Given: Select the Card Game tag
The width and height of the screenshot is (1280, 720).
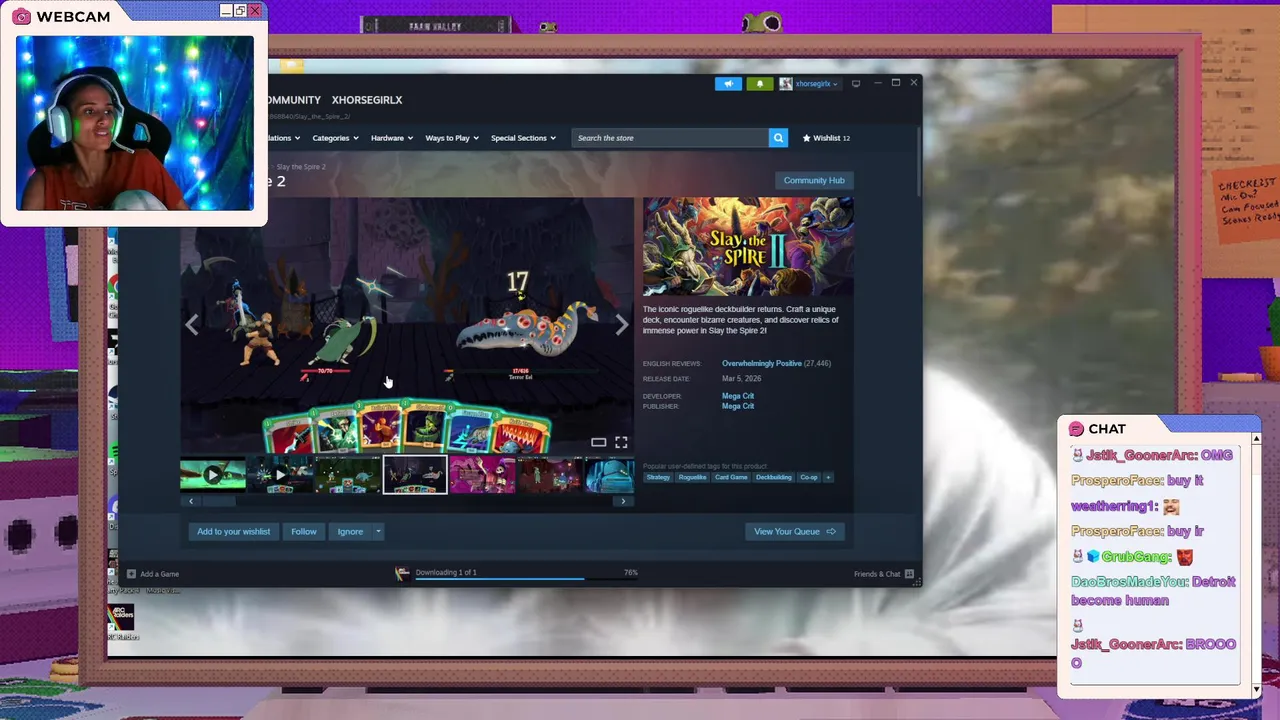Looking at the screenshot, I should [x=731, y=477].
